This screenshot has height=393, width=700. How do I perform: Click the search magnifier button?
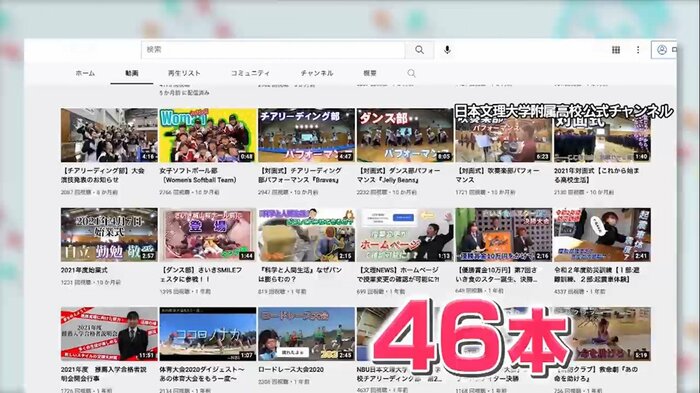419,50
